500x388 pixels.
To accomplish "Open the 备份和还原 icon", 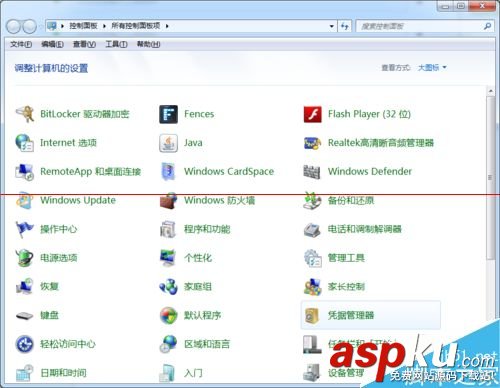I will tap(313, 200).
